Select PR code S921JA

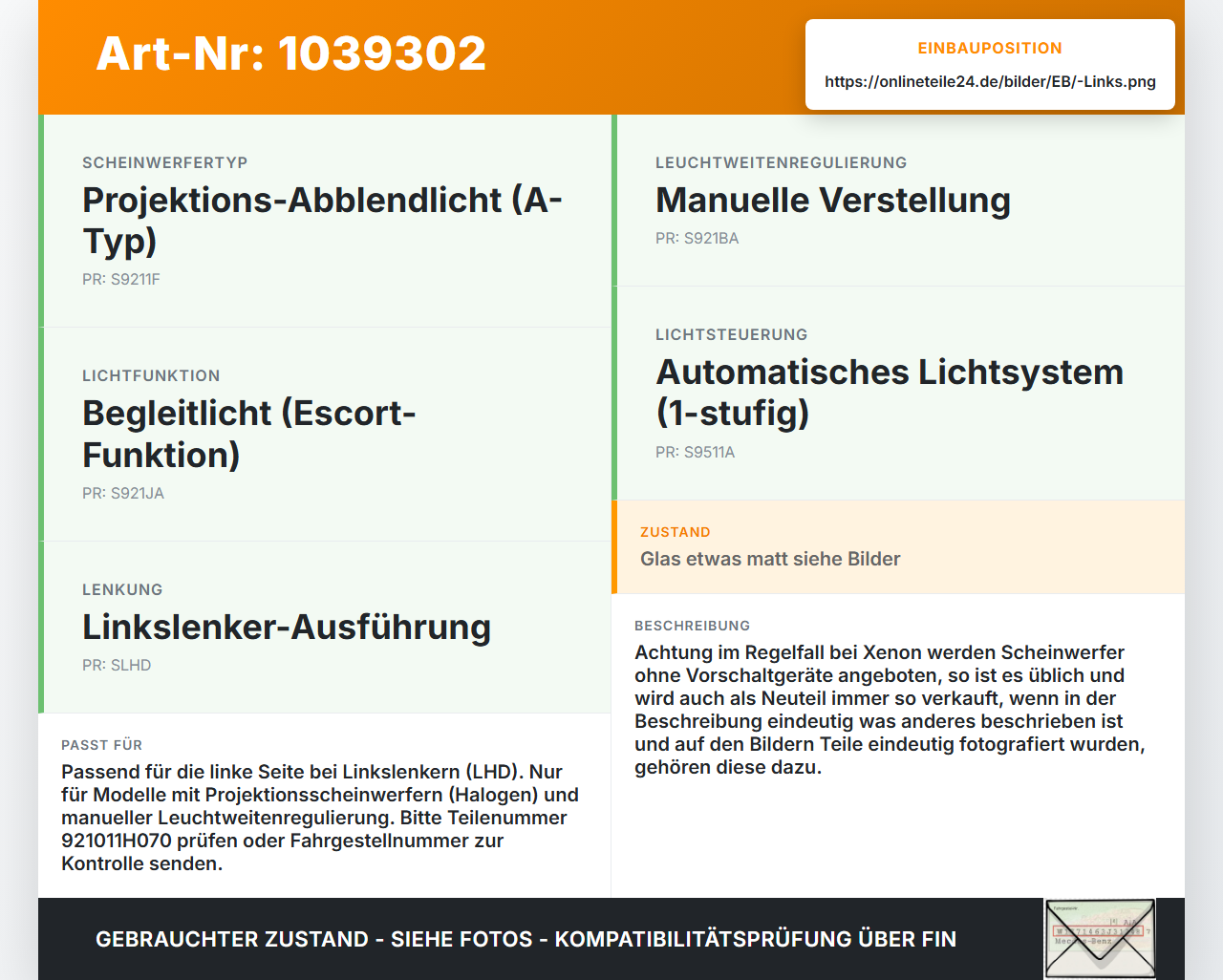pos(123,494)
